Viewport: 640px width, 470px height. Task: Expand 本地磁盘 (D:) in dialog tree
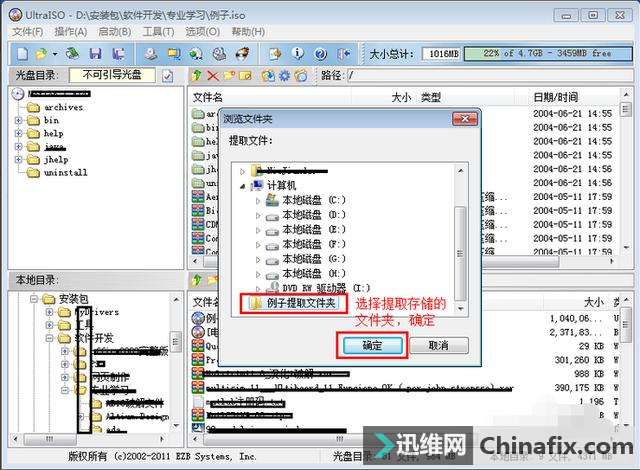pos(258,215)
